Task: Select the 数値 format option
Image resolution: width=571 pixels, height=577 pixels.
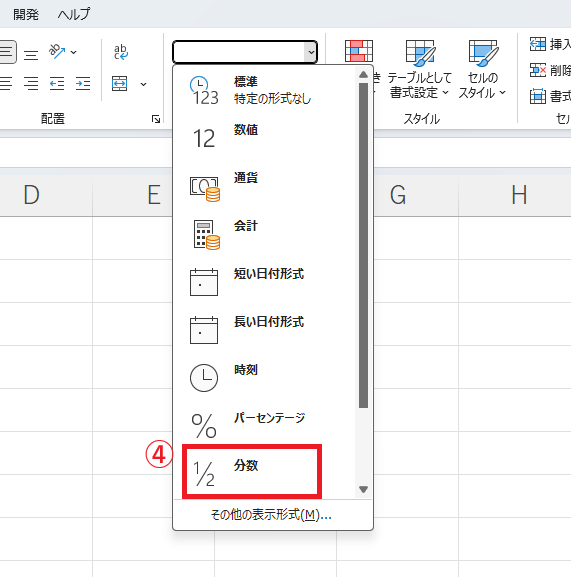Action: click(264, 138)
